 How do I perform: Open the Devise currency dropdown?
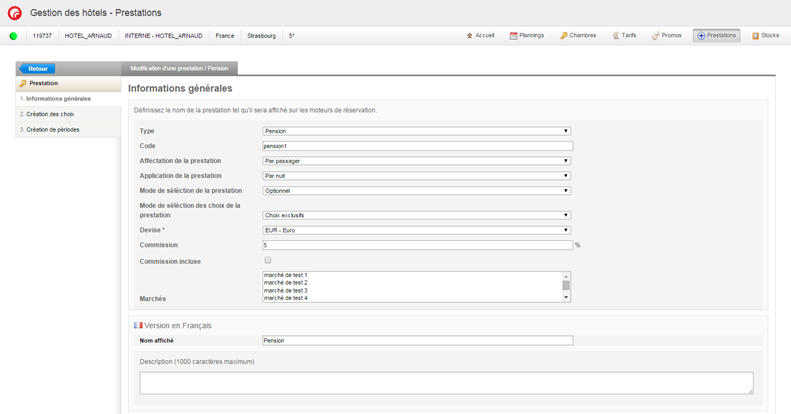[416, 230]
